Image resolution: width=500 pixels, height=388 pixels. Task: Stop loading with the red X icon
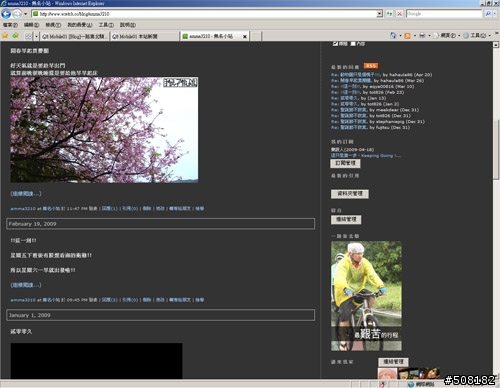coord(399,14)
